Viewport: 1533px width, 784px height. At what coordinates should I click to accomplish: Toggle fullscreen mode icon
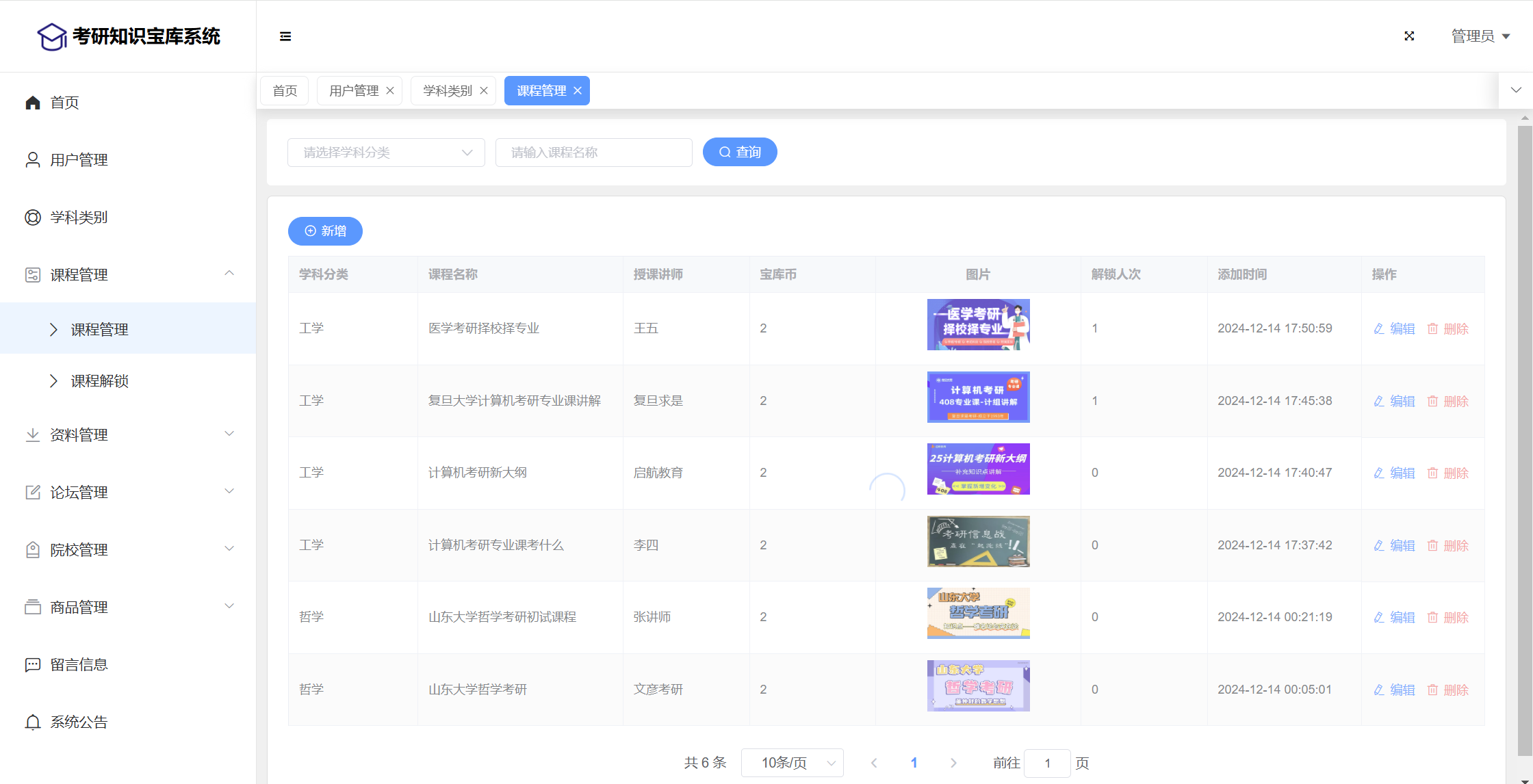click(x=1409, y=36)
